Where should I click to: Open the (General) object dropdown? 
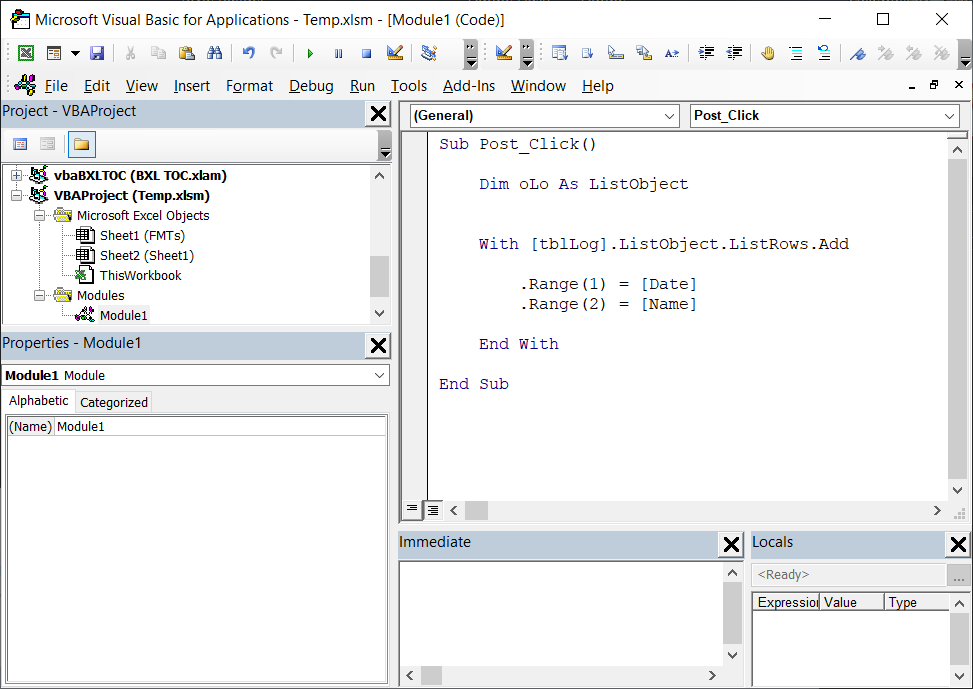[670, 116]
